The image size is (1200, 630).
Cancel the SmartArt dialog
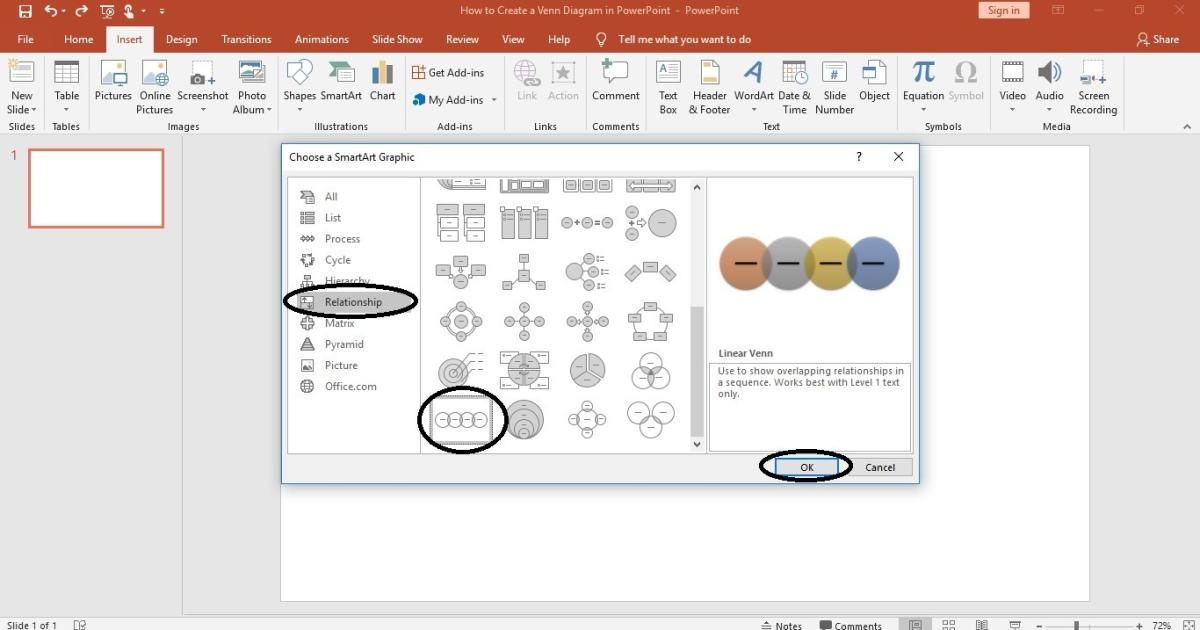point(880,466)
